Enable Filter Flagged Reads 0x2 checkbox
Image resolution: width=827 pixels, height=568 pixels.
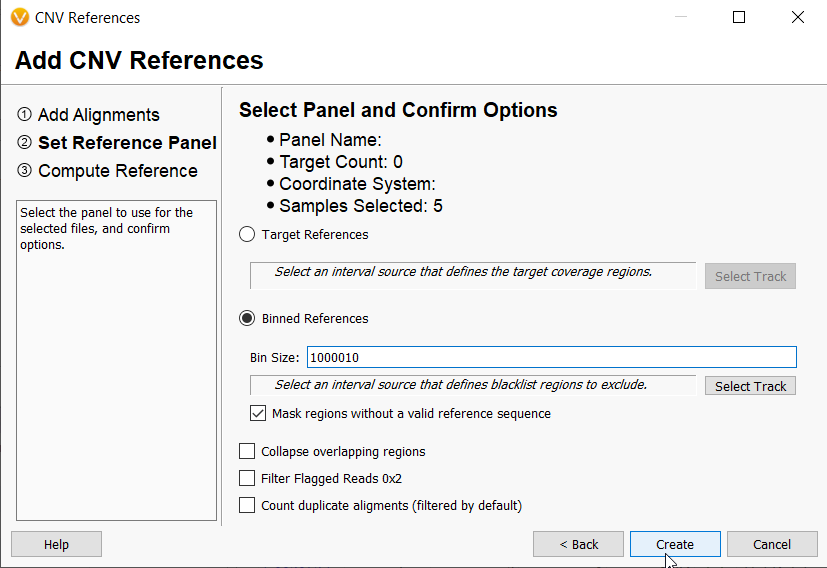click(247, 478)
